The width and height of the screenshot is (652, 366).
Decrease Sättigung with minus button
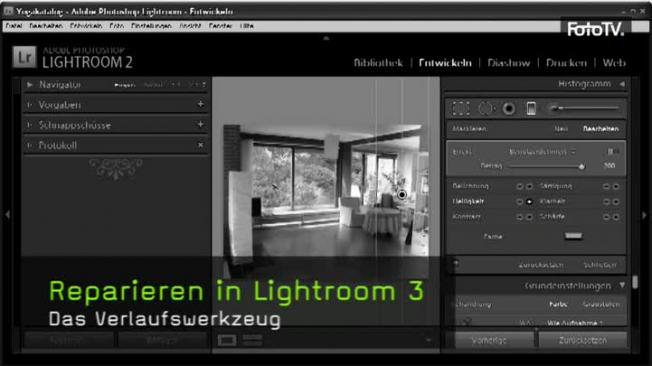(x=606, y=186)
